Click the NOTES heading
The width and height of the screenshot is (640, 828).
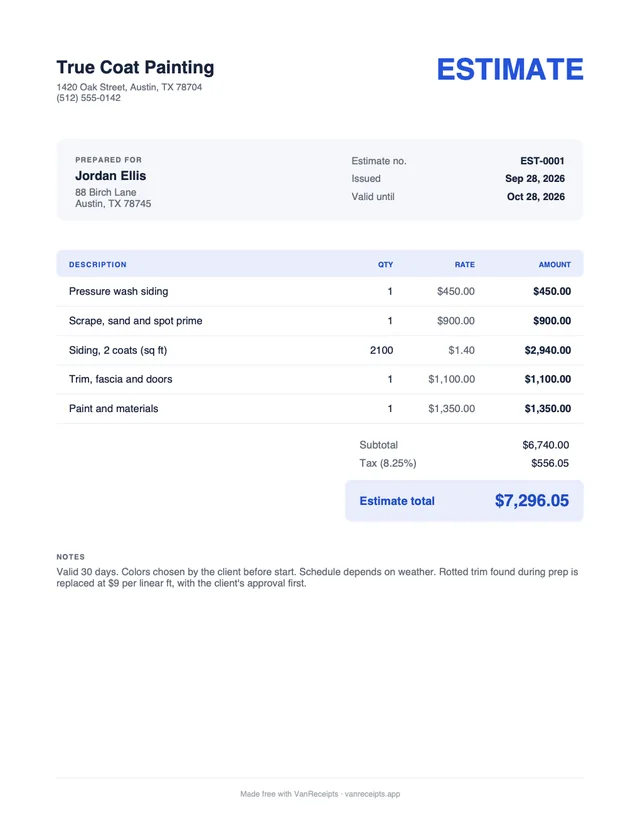tap(71, 557)
